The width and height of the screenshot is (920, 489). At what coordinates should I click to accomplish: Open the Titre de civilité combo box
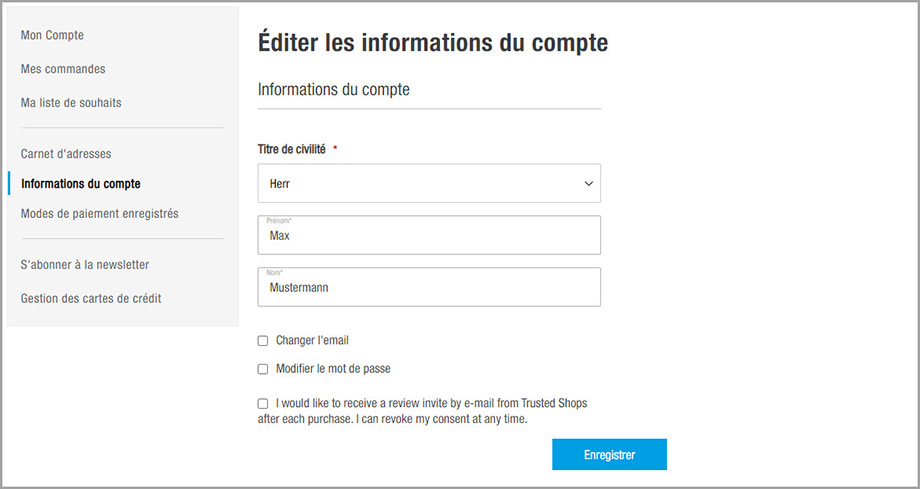tap(428, 184)
